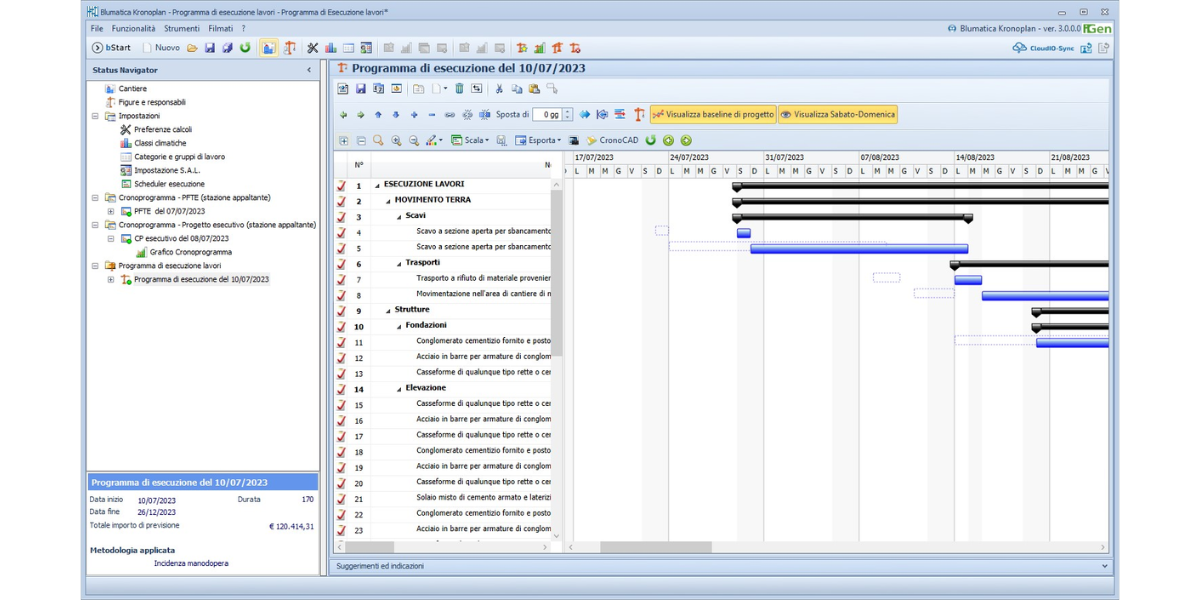Open CronoCAD from the Gantt toolbar
The width and height of the screenshot is (1200, 600).
(612, 141)
